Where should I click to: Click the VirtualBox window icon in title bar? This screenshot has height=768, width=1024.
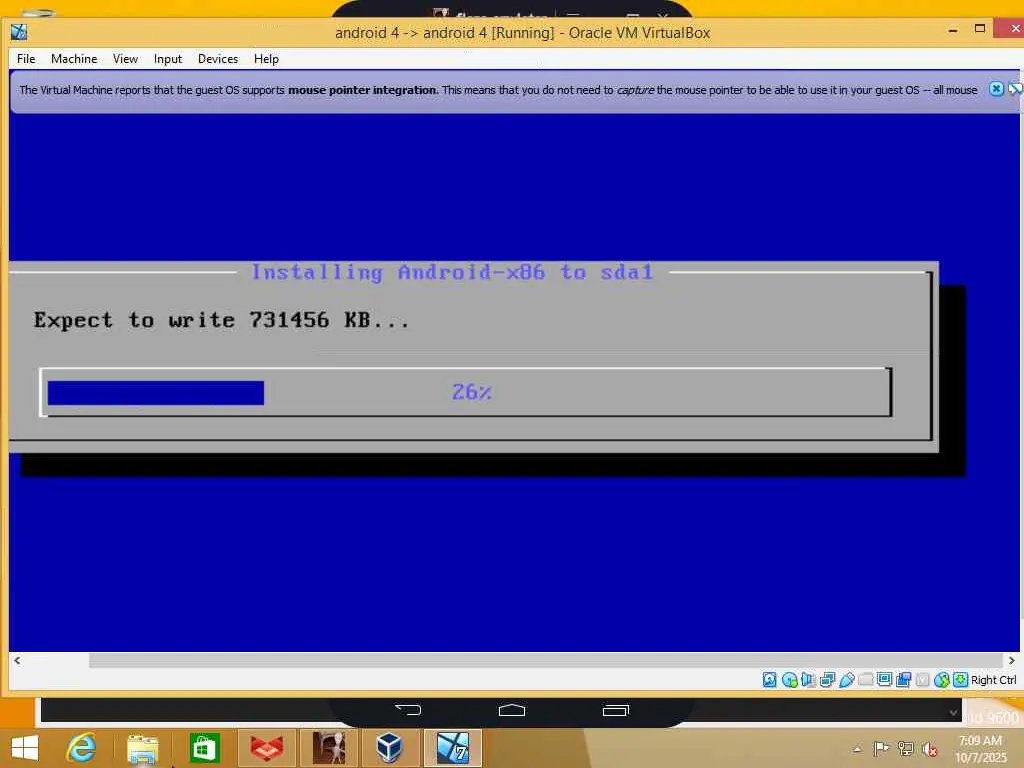[19, 32]
